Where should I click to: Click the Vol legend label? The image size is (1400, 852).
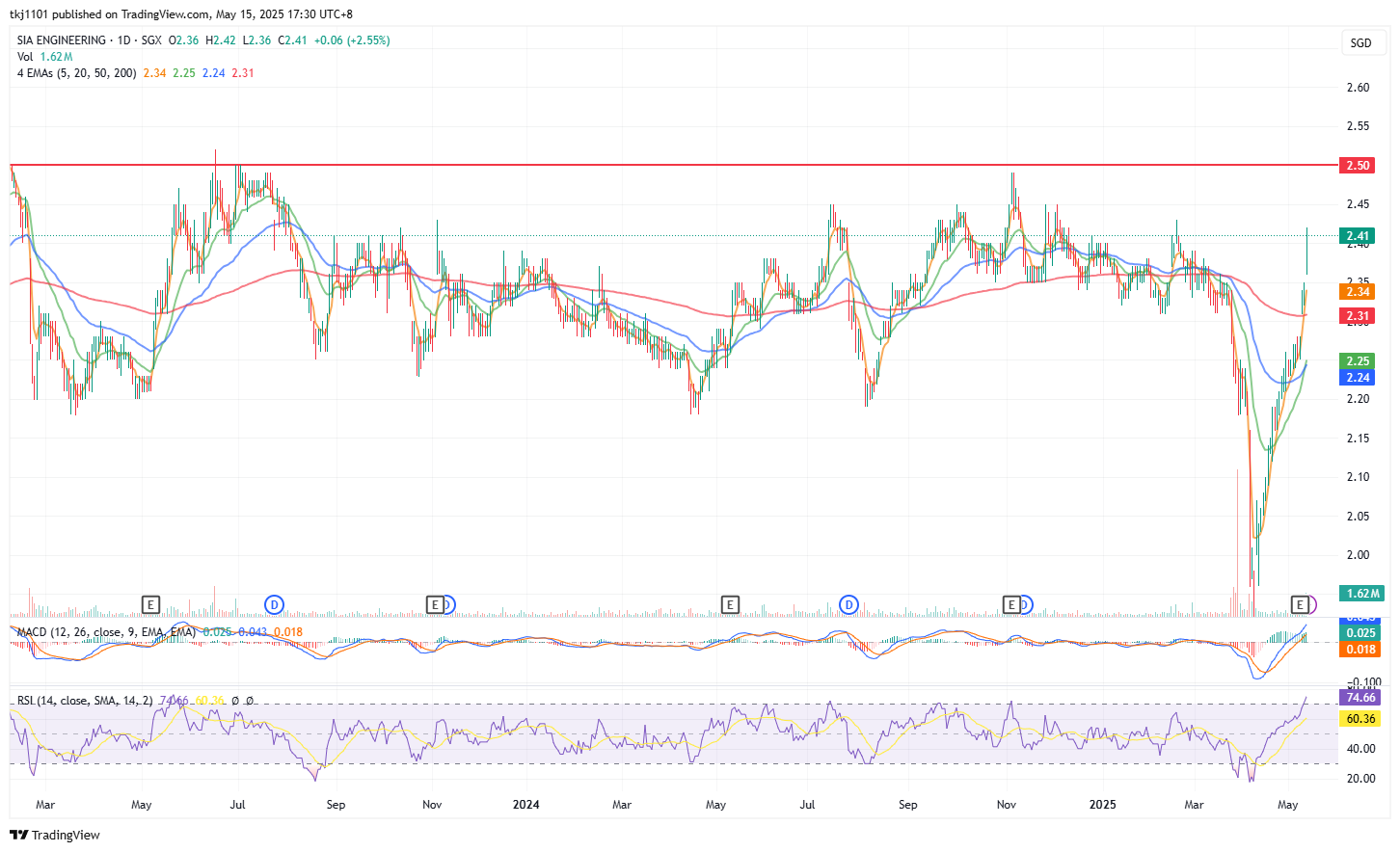tap(25, 57)
